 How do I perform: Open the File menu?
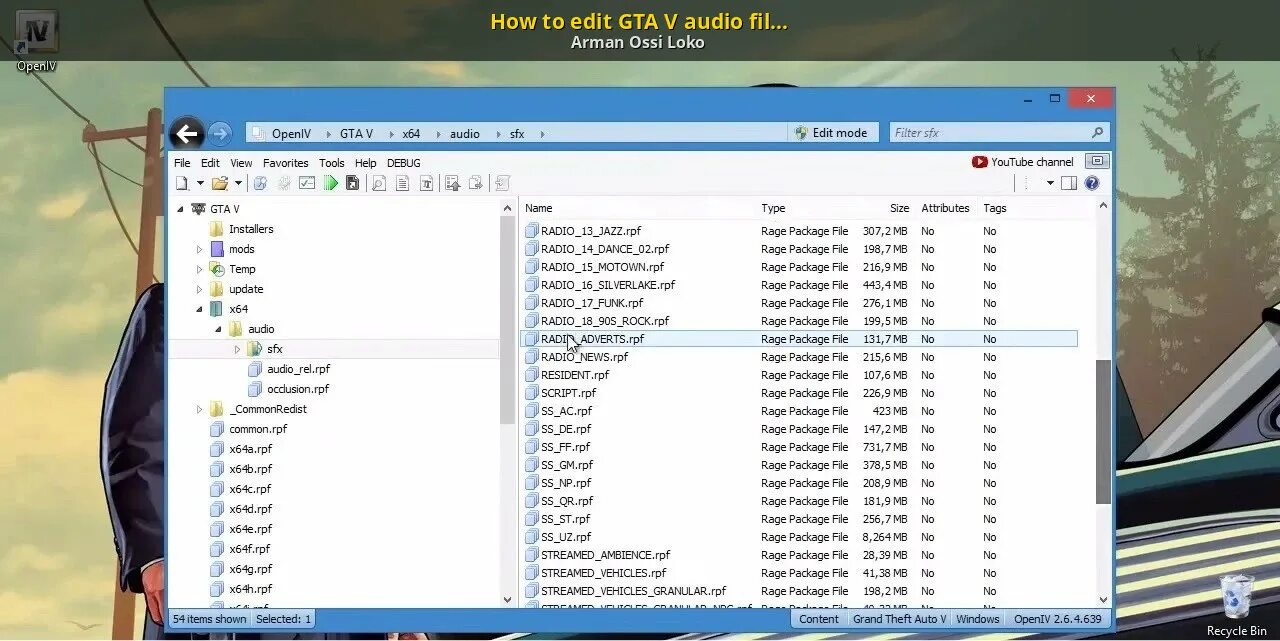[182, 163]
